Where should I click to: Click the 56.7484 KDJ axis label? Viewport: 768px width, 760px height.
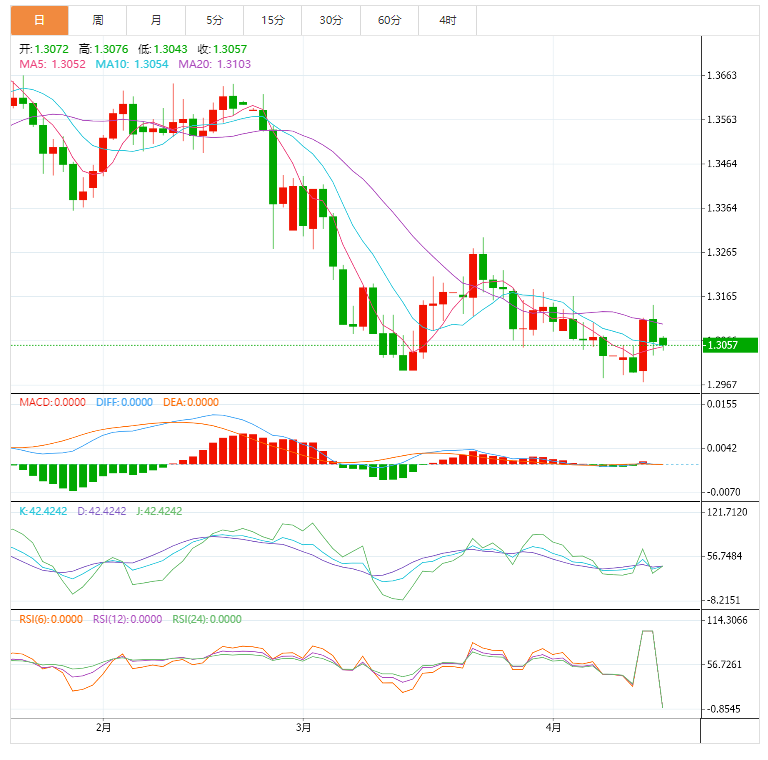[x=724, y=556]
